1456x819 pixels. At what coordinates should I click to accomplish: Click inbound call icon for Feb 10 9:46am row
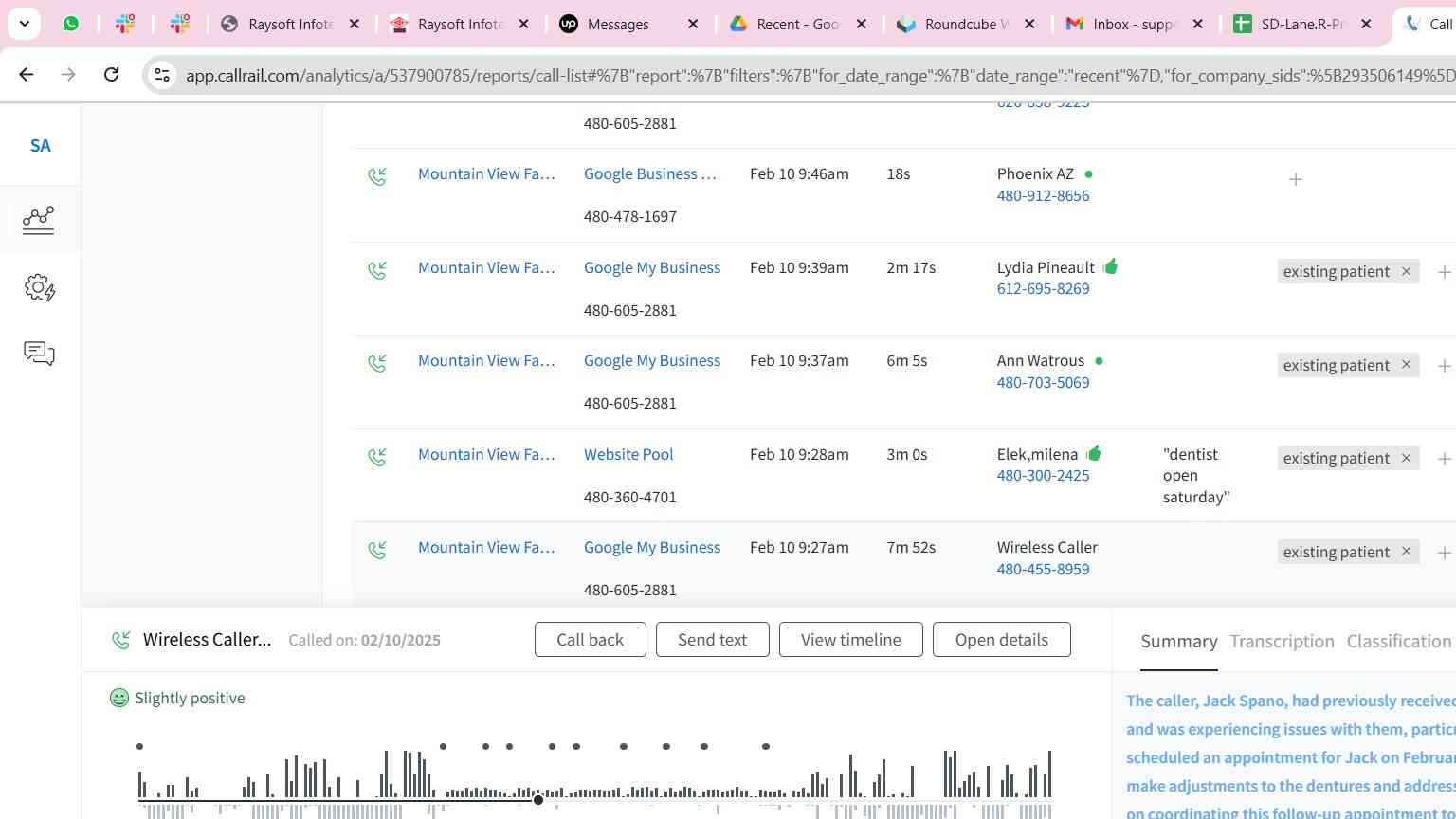377,176
